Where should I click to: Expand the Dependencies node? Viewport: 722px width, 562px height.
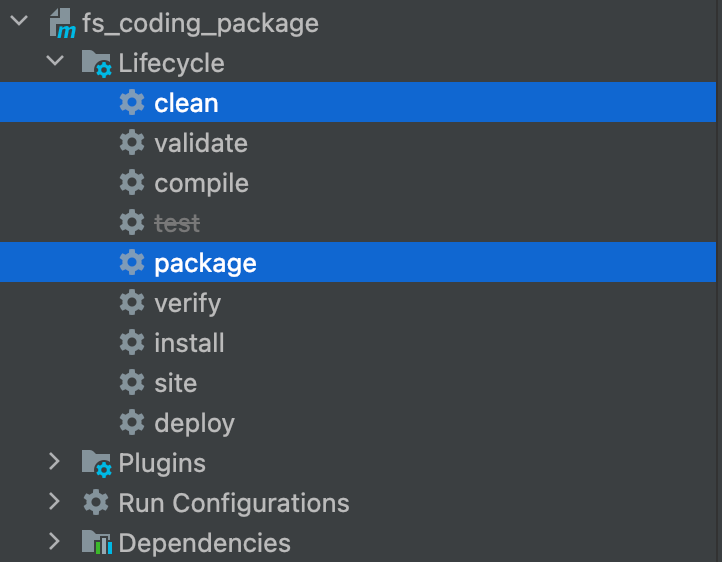coord(54,543)
